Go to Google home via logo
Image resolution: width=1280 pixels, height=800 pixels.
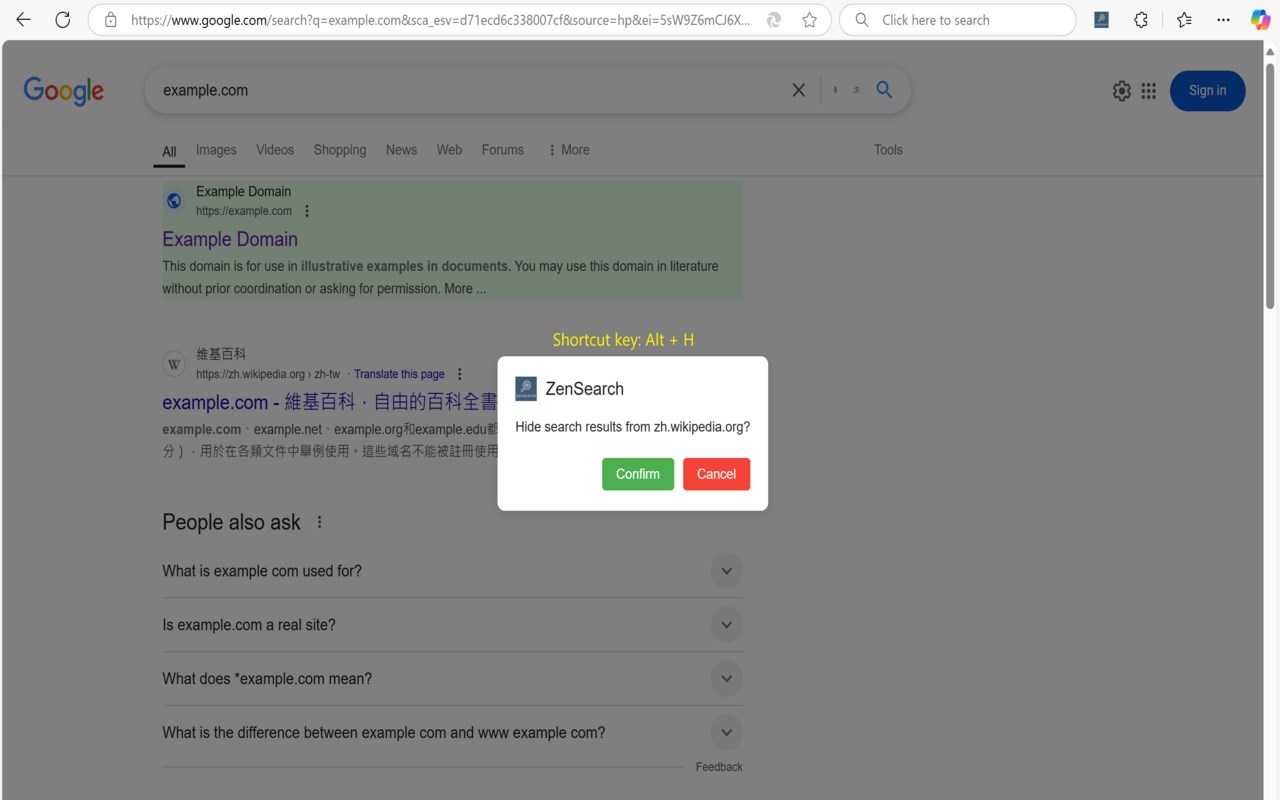(x=64, y=91)
